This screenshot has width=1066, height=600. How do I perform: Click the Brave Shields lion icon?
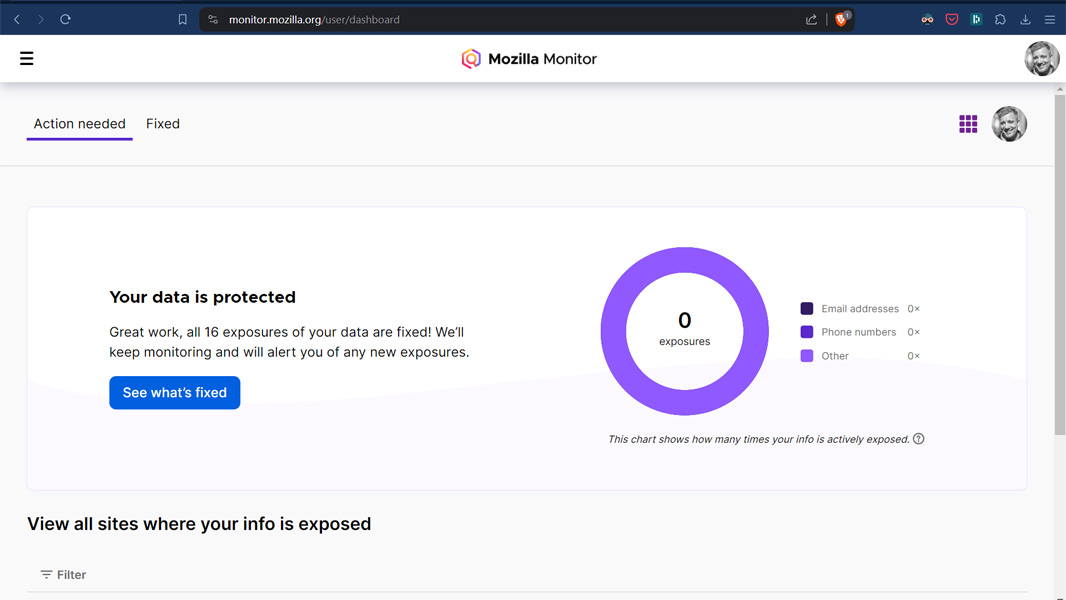[x=842, y=19]
